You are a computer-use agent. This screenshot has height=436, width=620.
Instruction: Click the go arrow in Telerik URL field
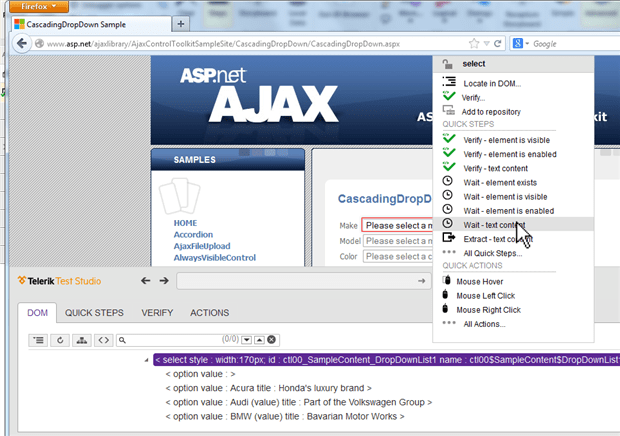422,281
